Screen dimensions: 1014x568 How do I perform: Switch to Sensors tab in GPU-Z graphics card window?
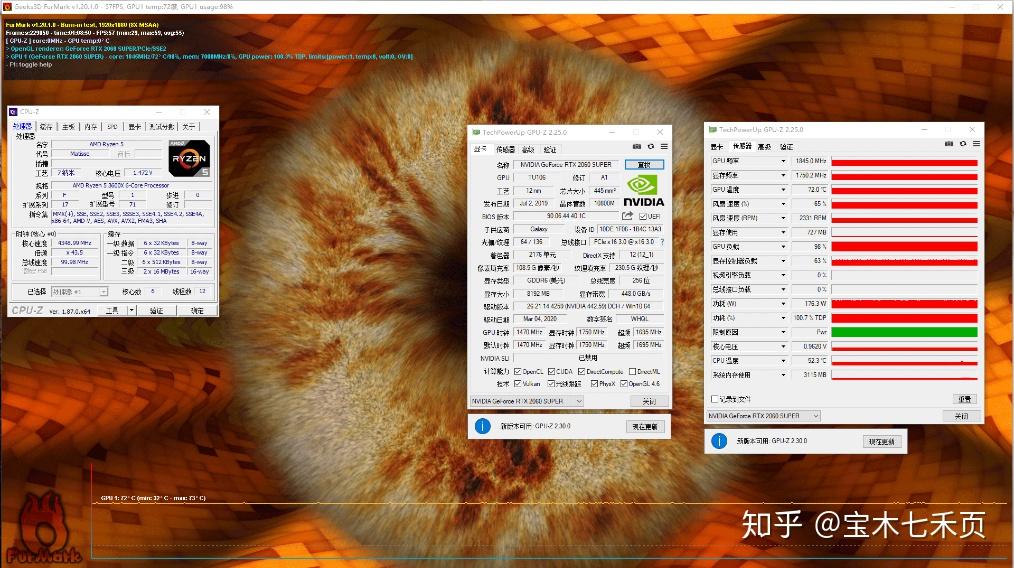point(505,149)
